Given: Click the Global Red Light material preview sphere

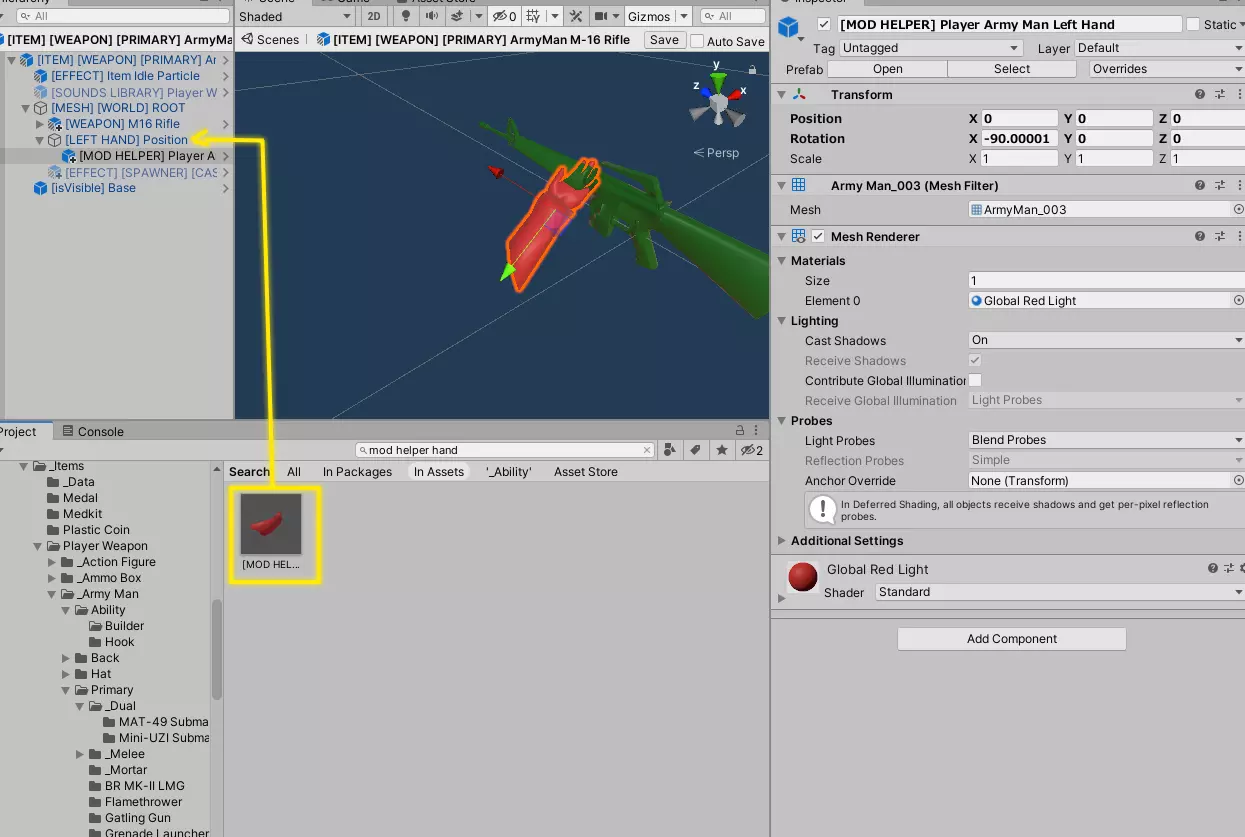Looking at the screenshot, I should click(x=803, y=577).
